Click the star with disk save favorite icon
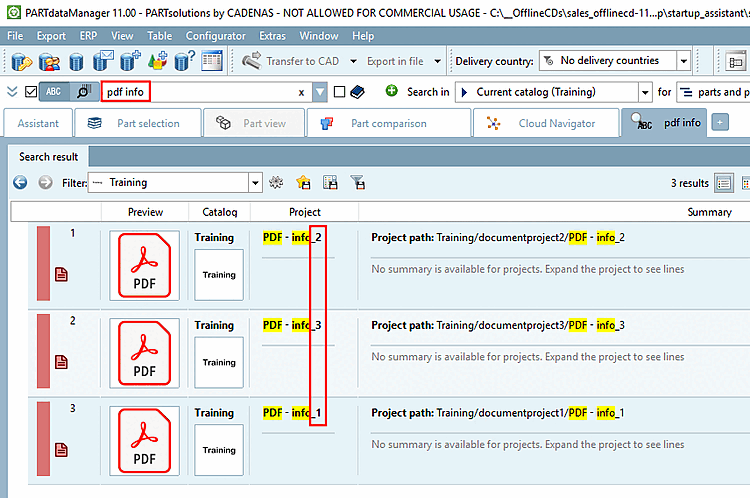Image resolution: width=750 pixels, height=498 pixels. pyautogui.click(x=303, y=182)
